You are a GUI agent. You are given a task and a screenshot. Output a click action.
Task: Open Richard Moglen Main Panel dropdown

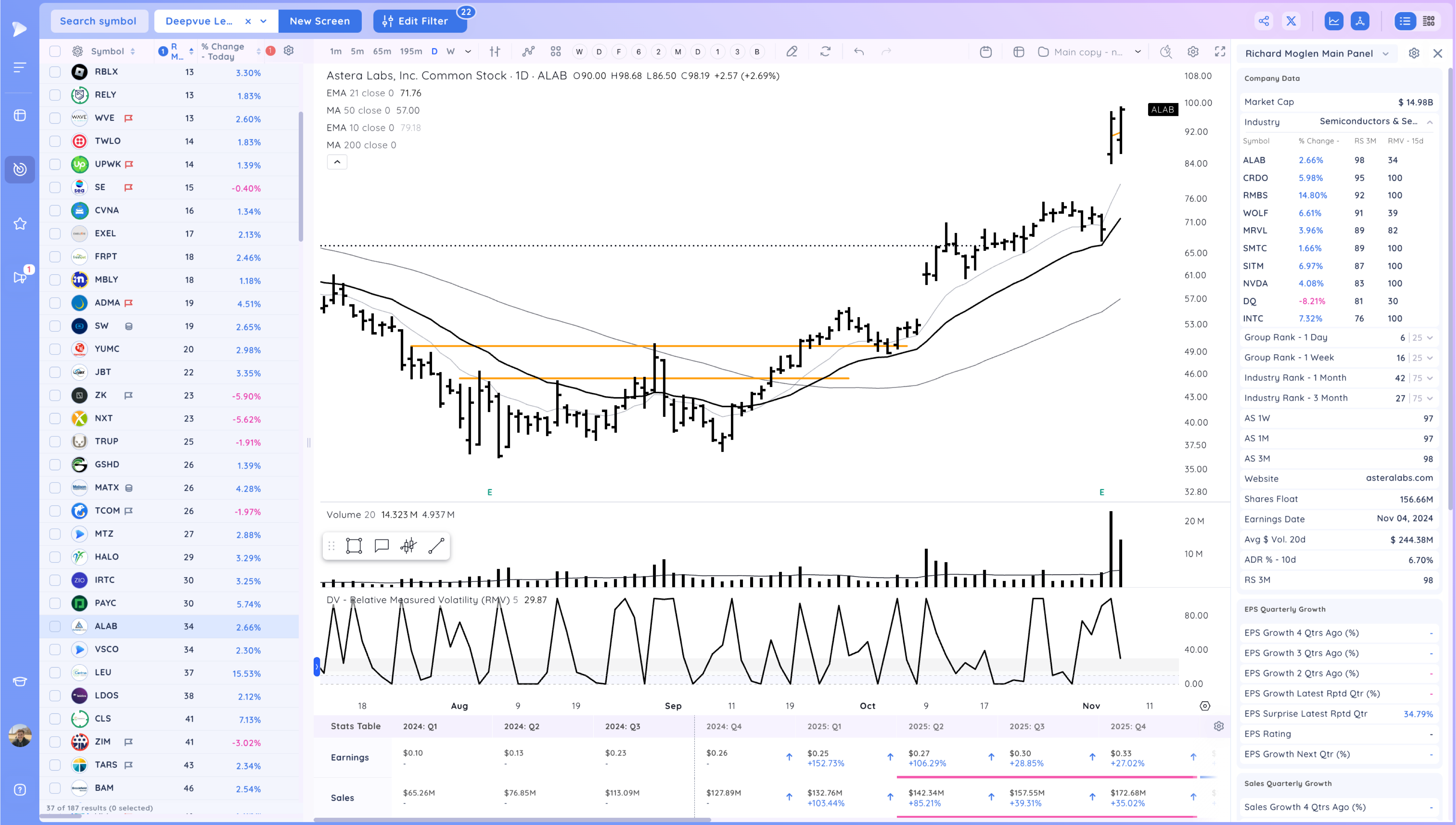[1385, 53]
